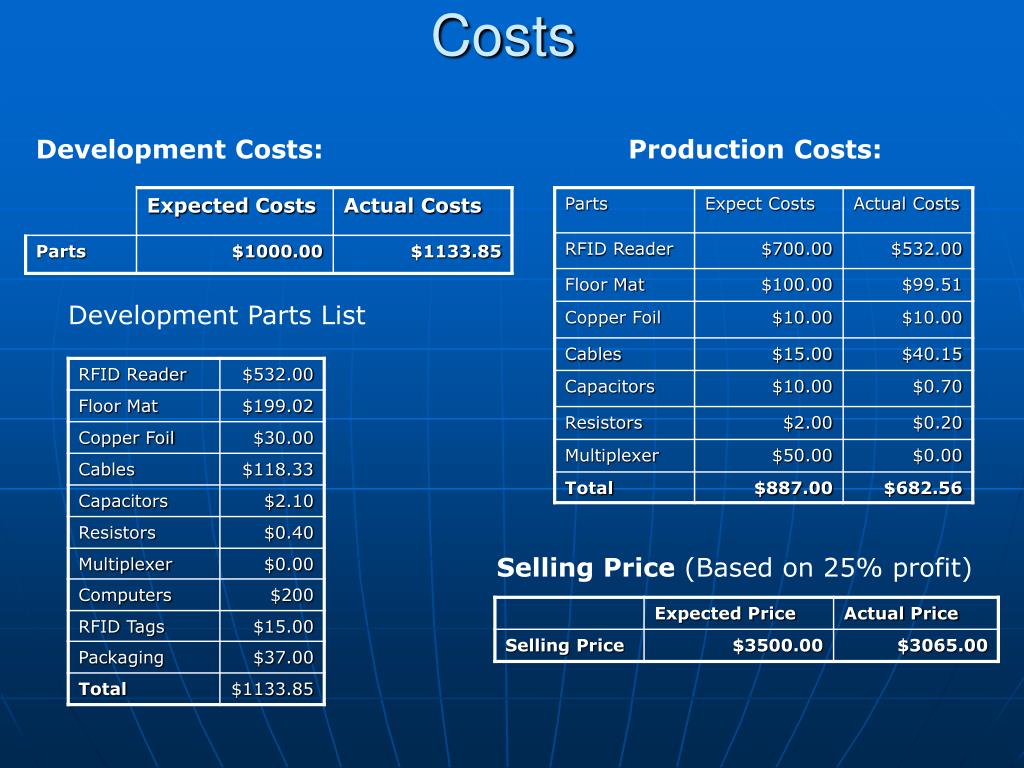Click the "$0.40" Resistors cost
This screenshot has height=768, width=1024.
pos(289,532)
